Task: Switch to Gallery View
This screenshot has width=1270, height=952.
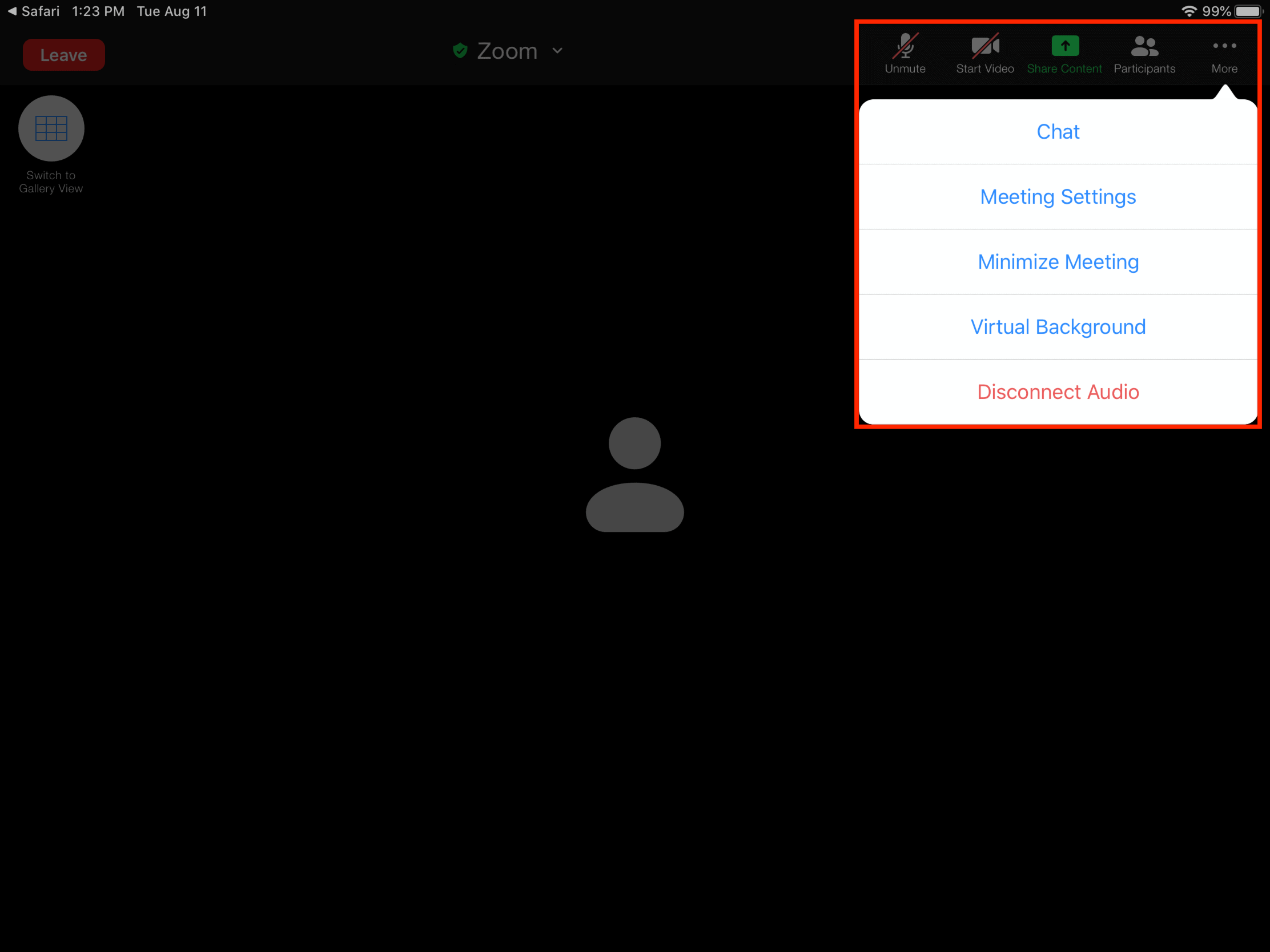Action: [51, 143]
